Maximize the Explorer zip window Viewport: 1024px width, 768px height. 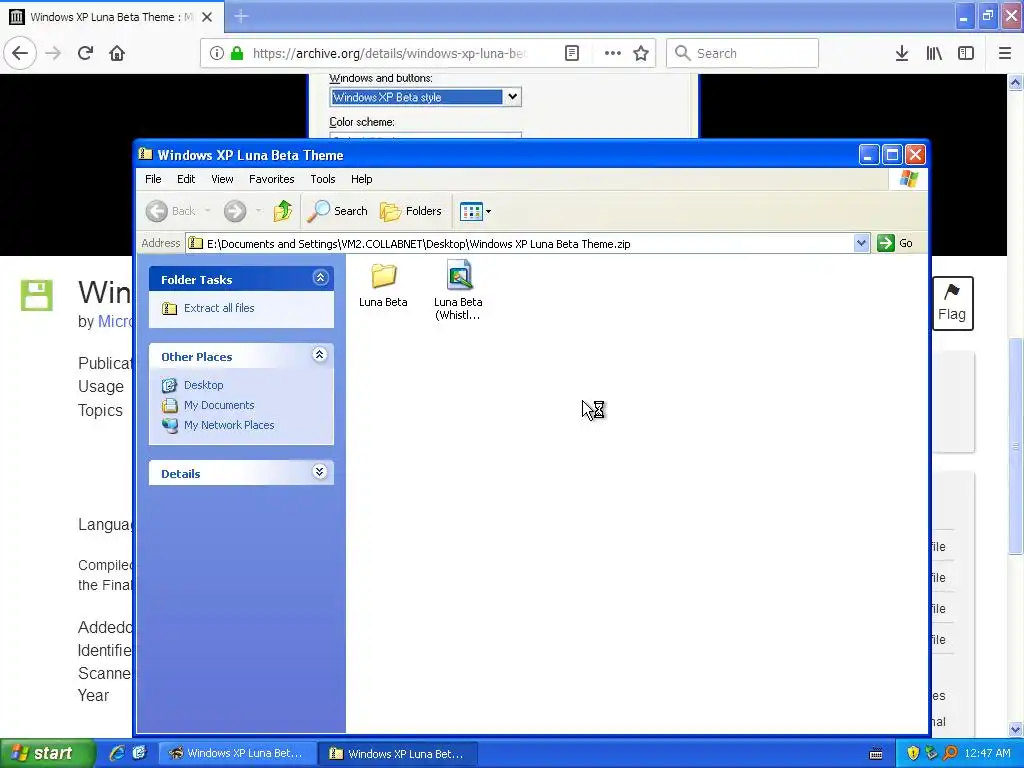coord(892,155)
